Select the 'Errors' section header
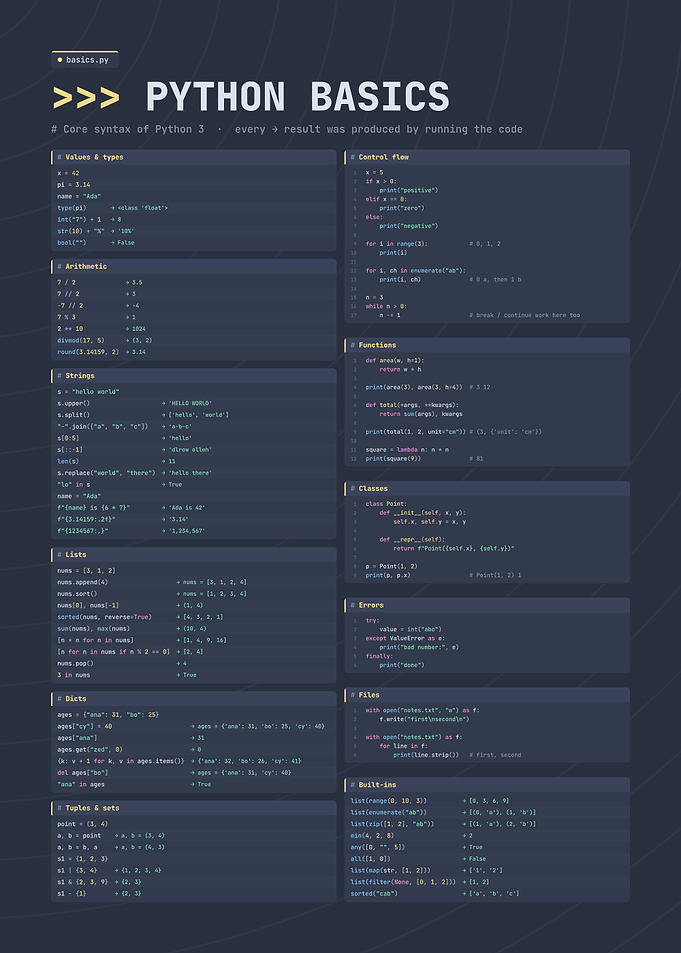 coord(487,605)
